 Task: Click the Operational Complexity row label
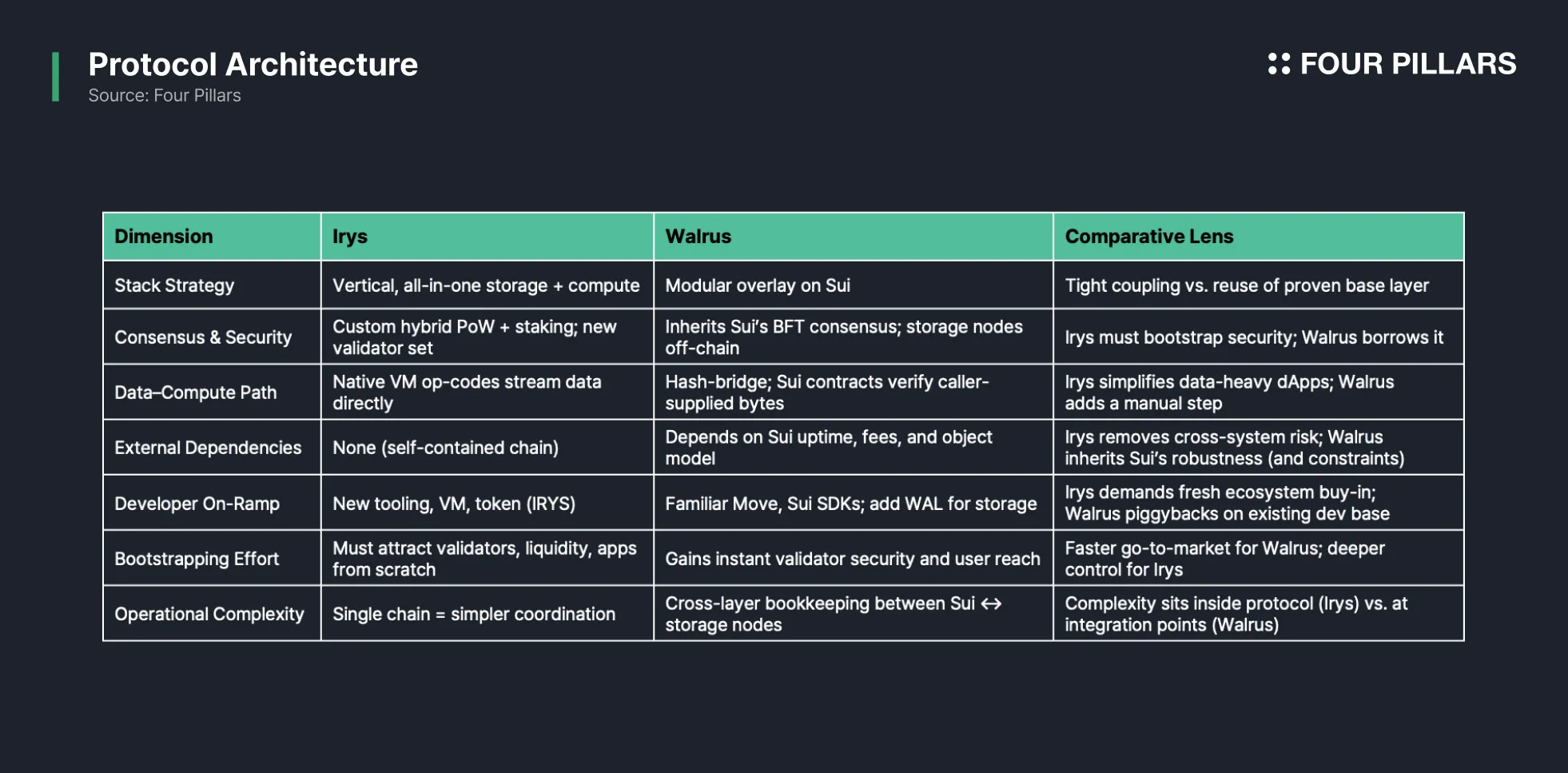209,614
